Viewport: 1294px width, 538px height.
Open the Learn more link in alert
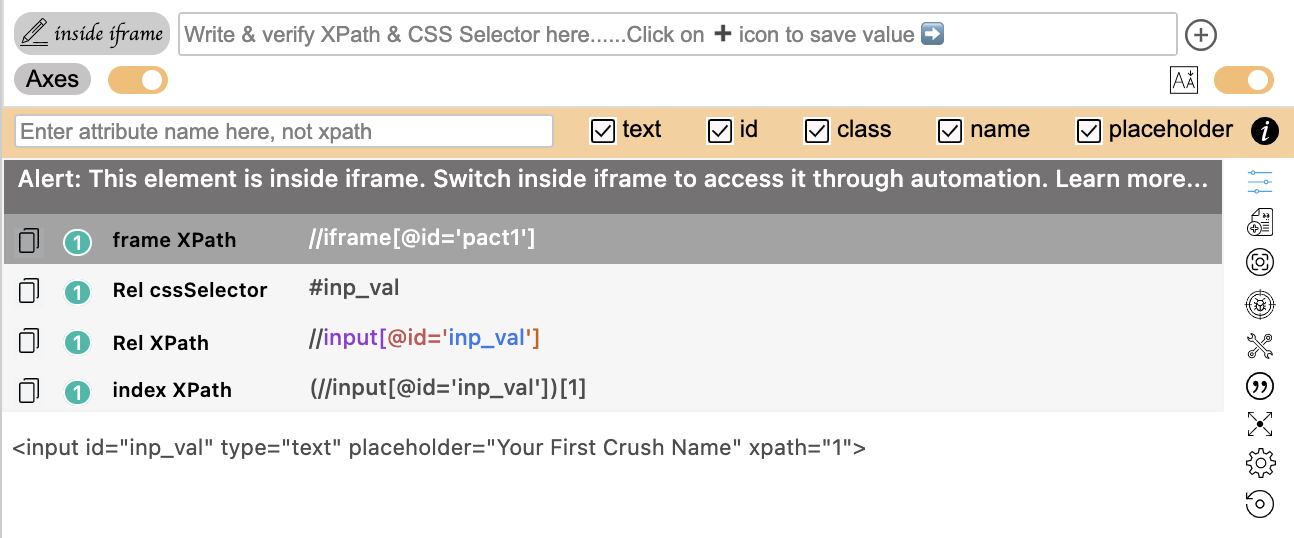1132,180
